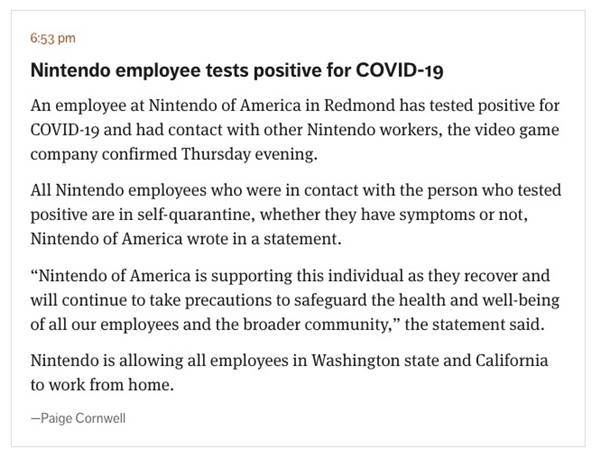Click the phrase the statement said
Viewport: 600px width, 457px height.
(x=474, y=325)
